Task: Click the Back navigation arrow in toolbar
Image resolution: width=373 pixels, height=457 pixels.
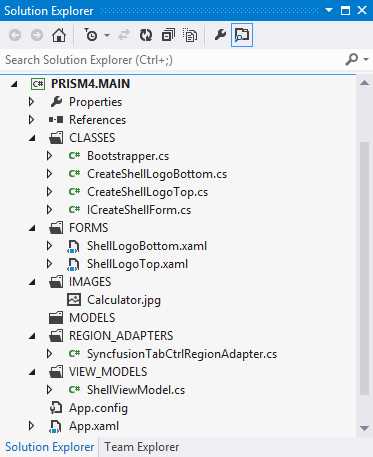Action: coord(15,35)
